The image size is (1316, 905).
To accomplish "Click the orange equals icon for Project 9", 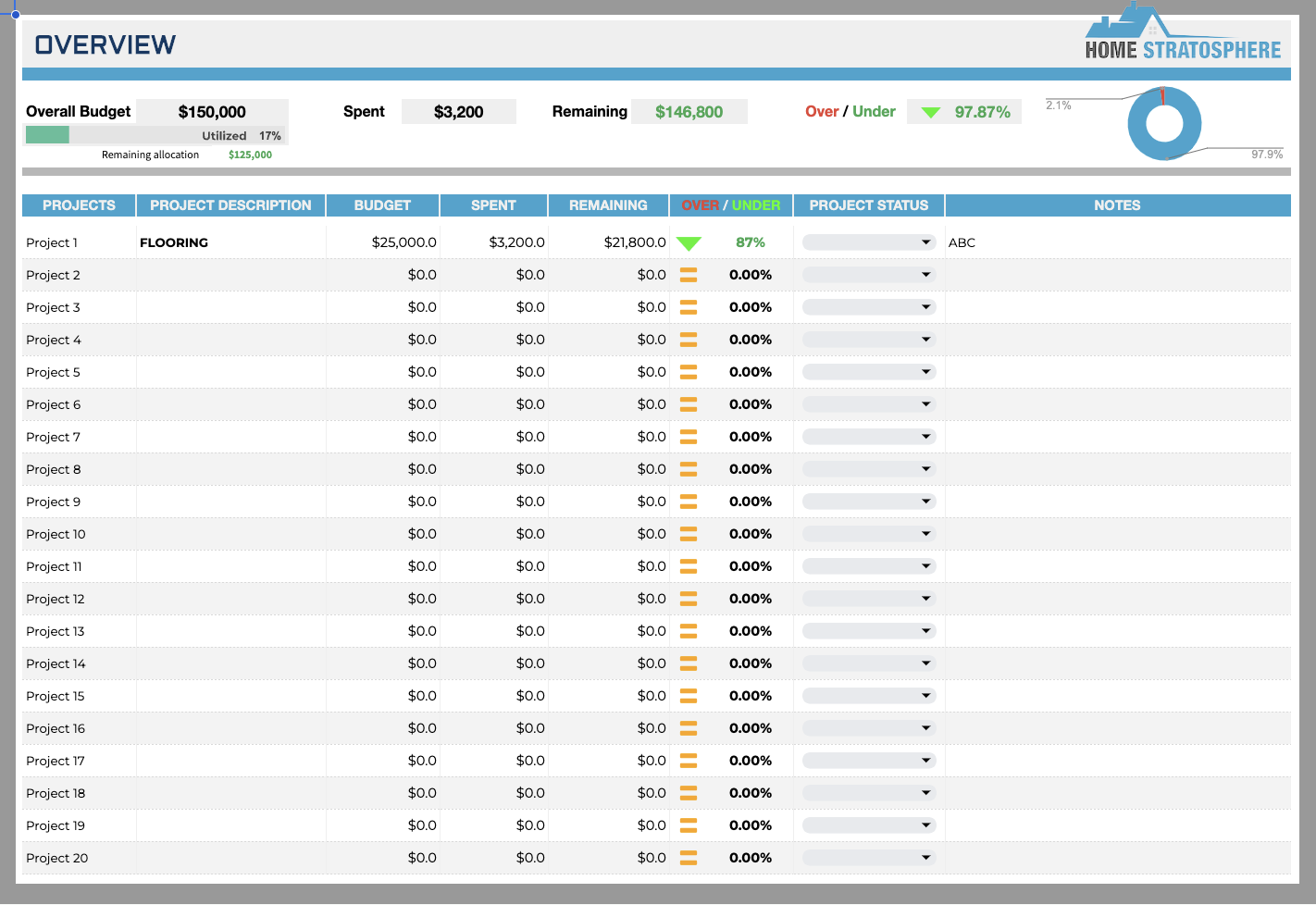I will click(x=689, y=502).
